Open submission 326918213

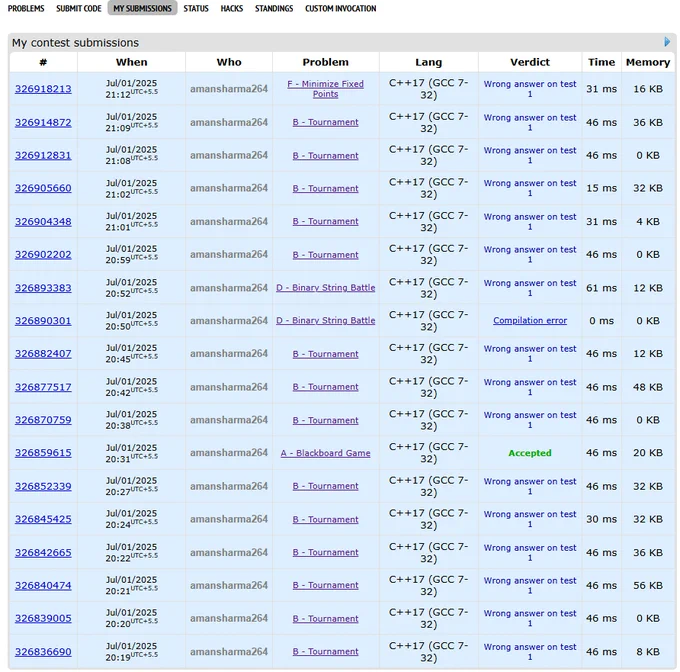point(43,89)
